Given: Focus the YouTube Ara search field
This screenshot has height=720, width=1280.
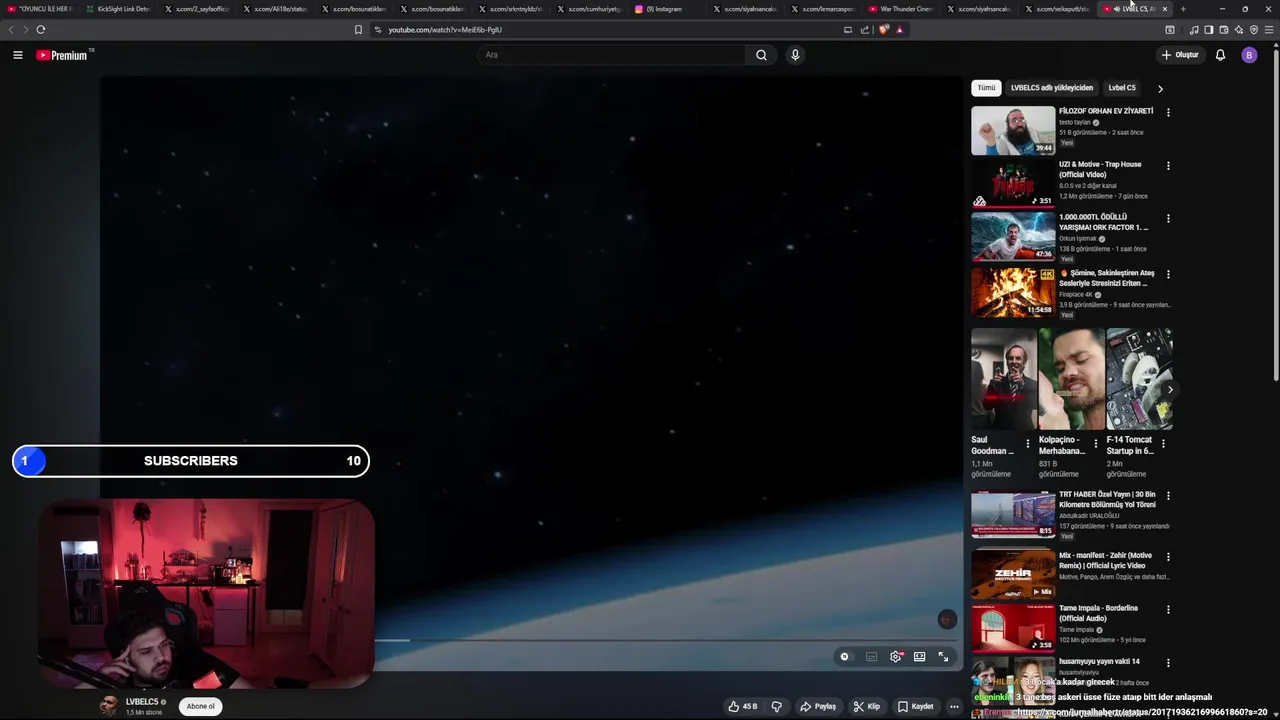Looking at the screenshot, I should coord(612,55).
